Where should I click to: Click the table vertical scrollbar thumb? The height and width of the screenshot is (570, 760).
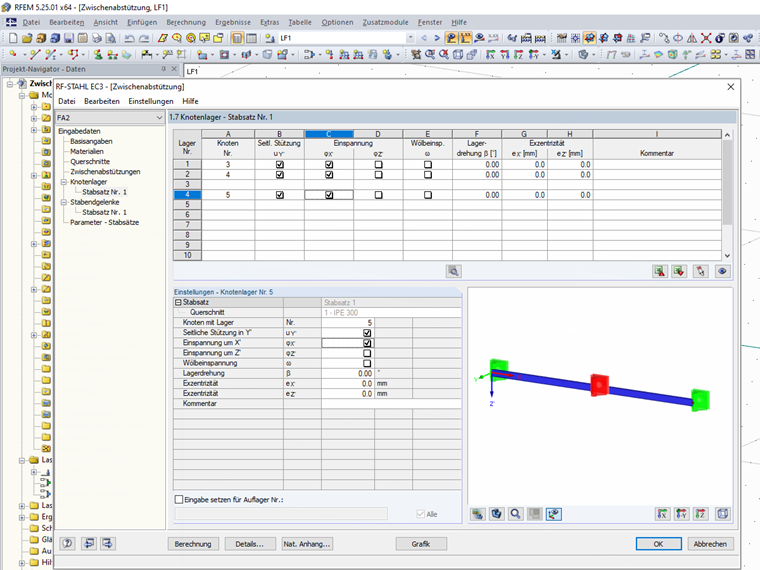coord(727,183)
